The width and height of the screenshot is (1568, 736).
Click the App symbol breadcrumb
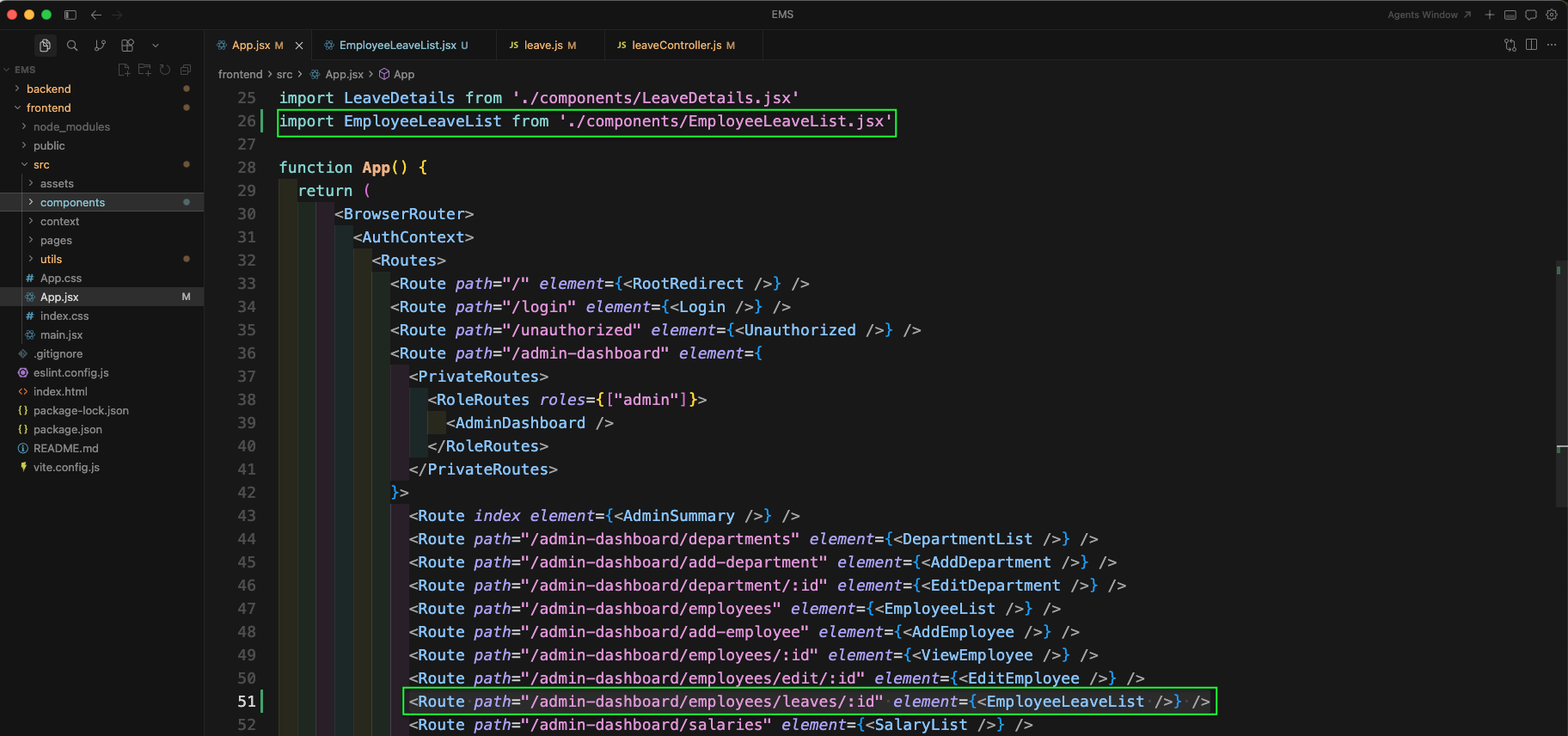pyautogui.click(x=397, y=75)
